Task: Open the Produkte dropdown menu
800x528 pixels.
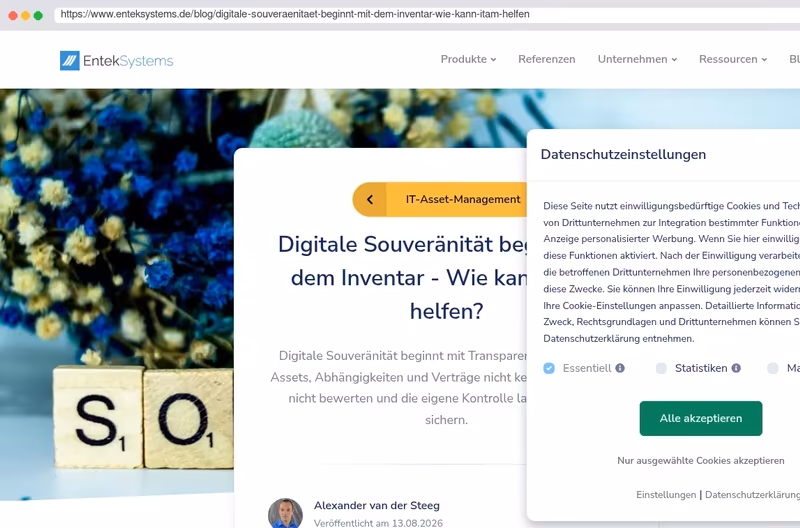Action: (x=468, y=59)
